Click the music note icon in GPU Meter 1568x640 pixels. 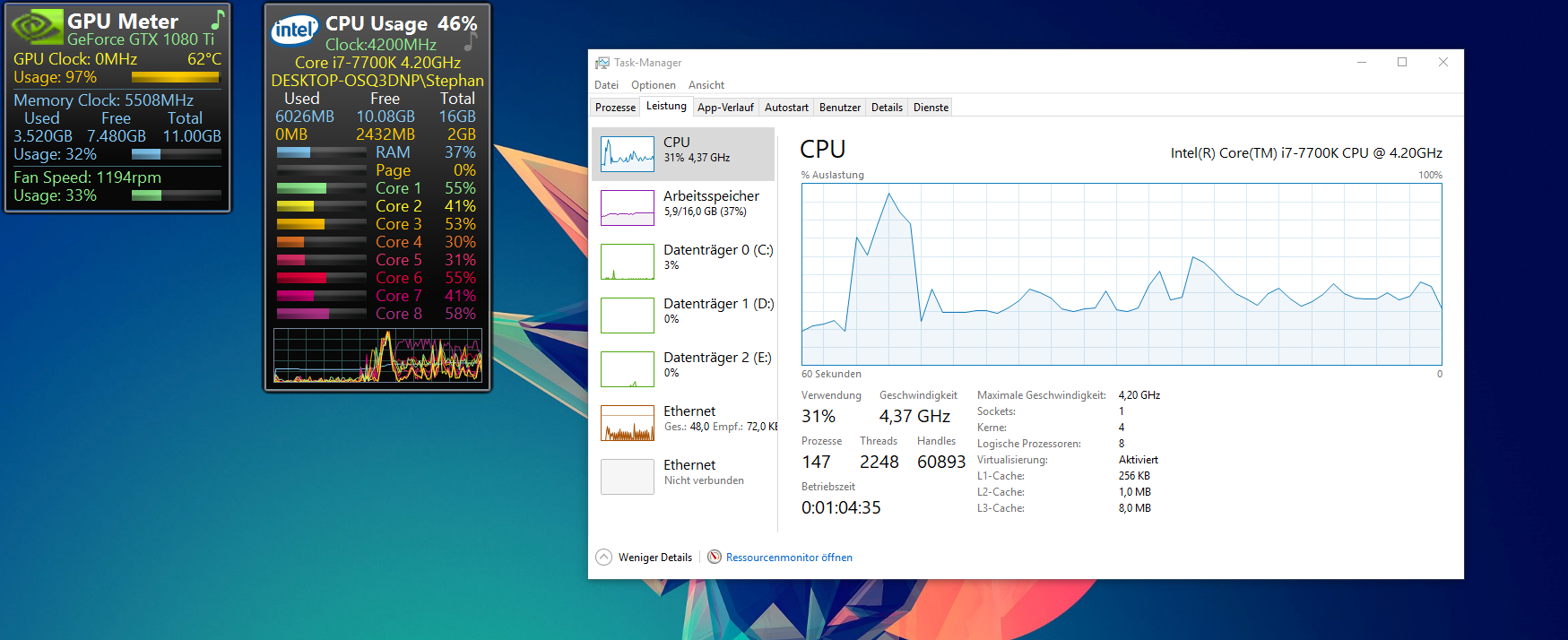(217, 19)
